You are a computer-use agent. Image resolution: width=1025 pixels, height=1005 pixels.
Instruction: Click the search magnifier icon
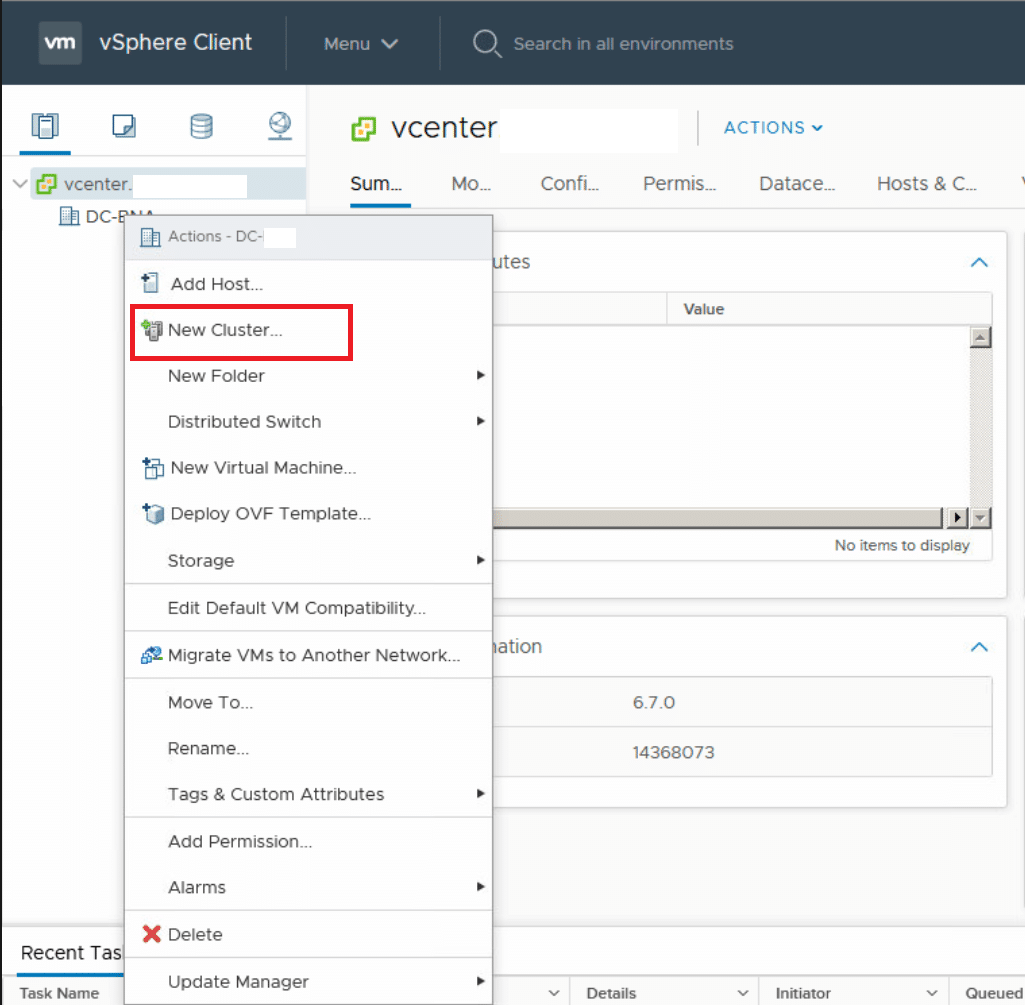click(x=487, y=44)
